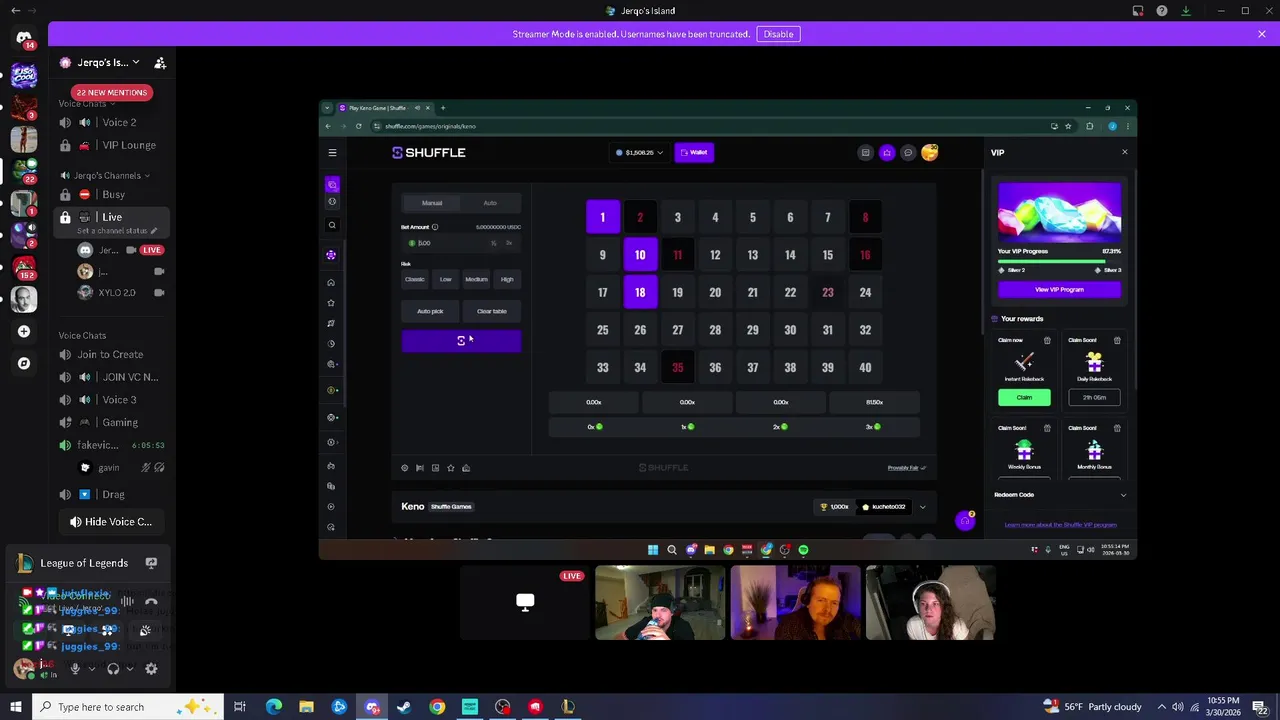Click the user avatar in Shuffle header

[x=930, y=152]
